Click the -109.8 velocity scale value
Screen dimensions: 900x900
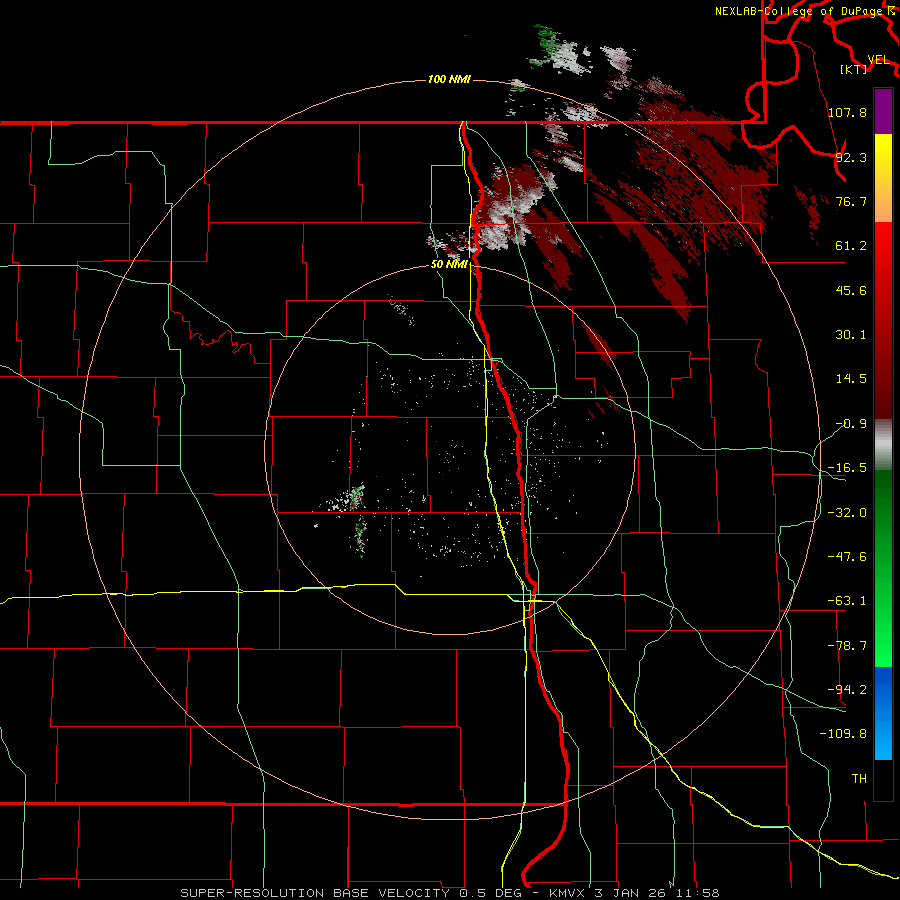[x=843, y=734]
